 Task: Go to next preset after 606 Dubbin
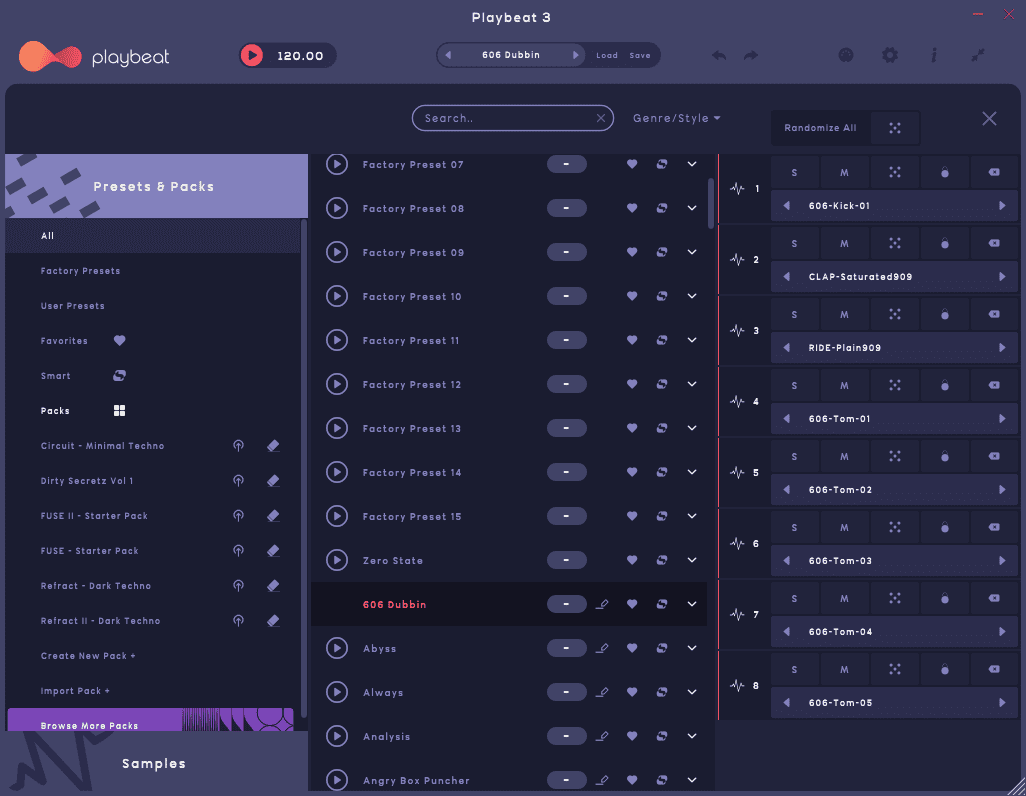(x=575, y=55)
